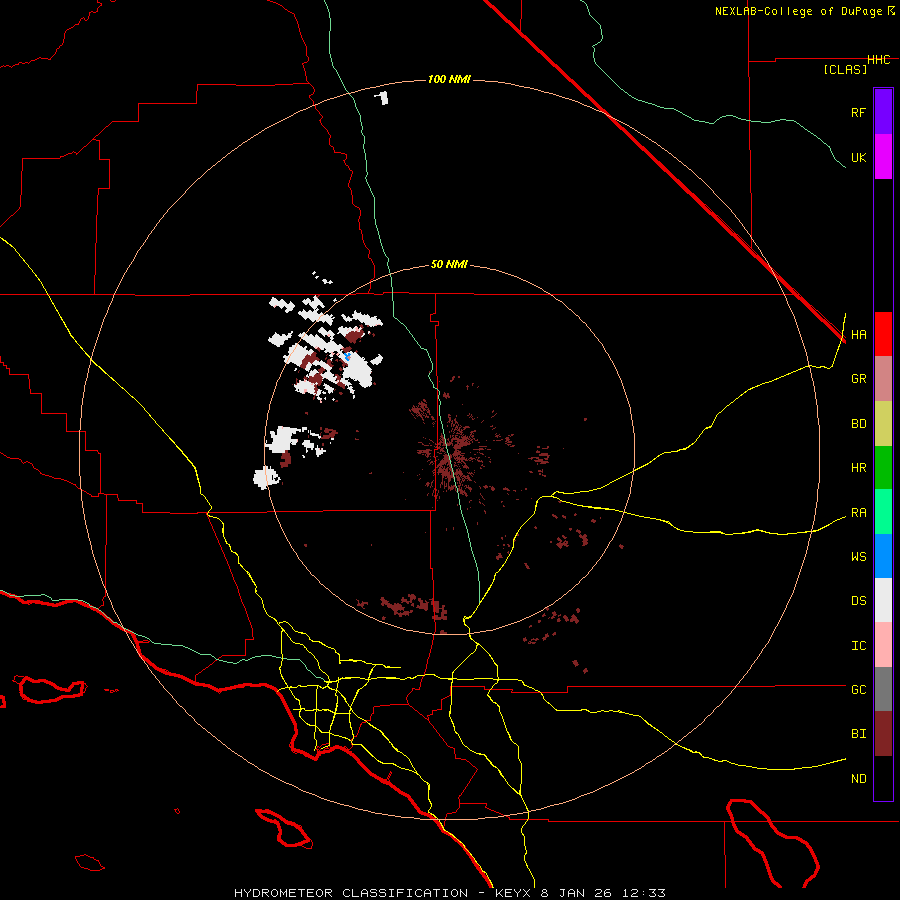Pick the red HA color swatch
Viewport: 900px width, 900px height.
coord(883,334)
